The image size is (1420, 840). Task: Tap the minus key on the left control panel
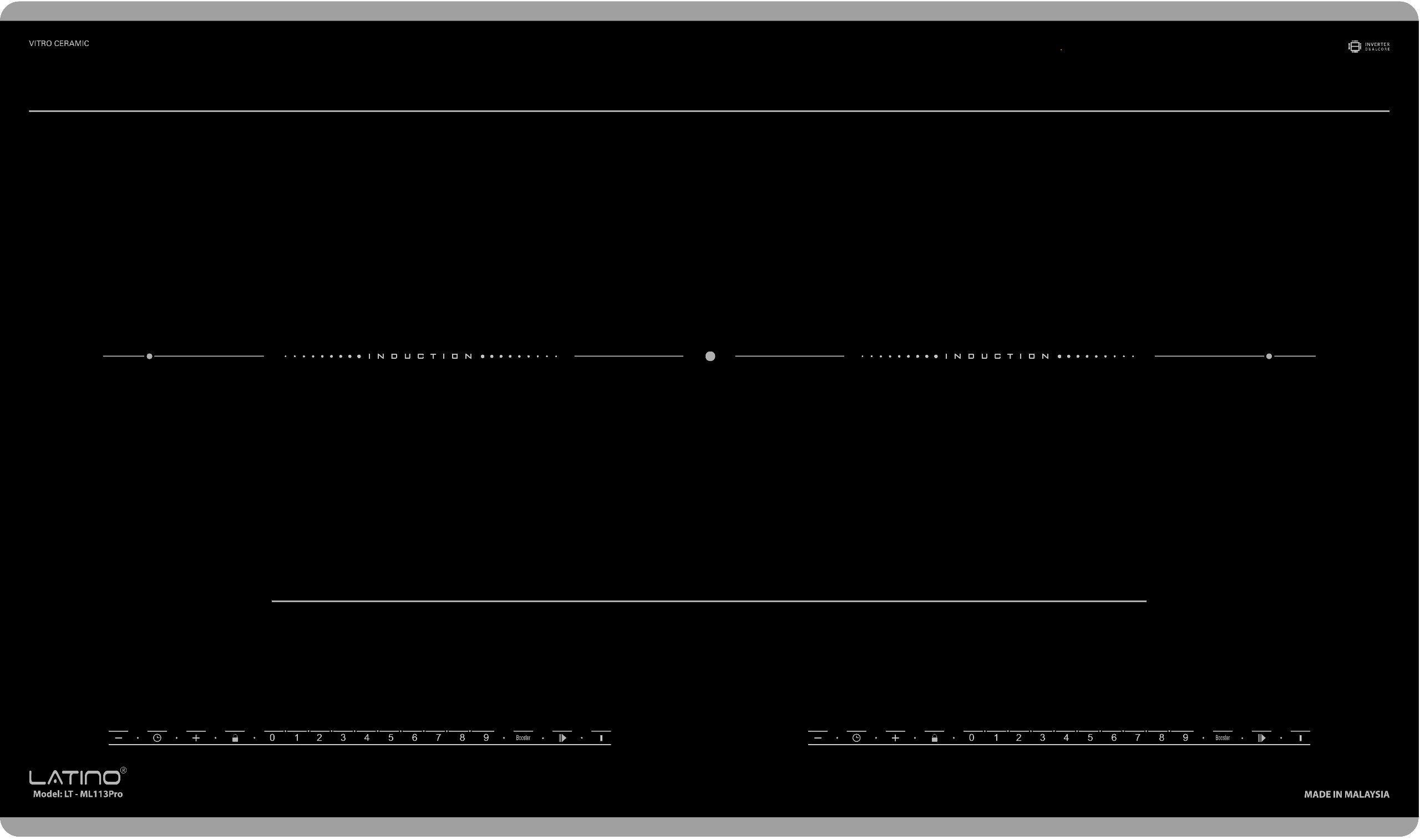[x=118, y=738]
